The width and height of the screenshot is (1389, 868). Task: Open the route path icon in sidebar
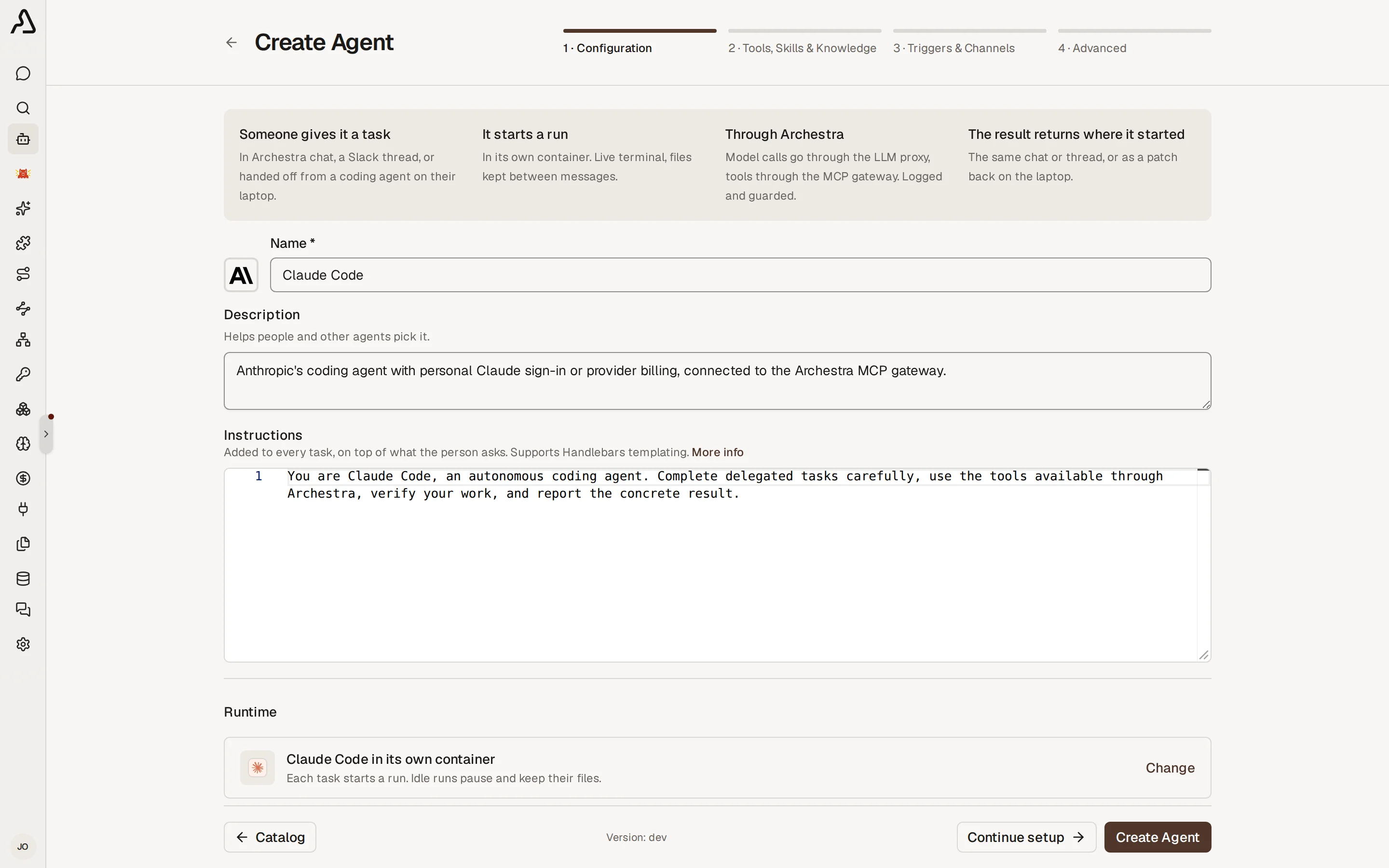23,274
